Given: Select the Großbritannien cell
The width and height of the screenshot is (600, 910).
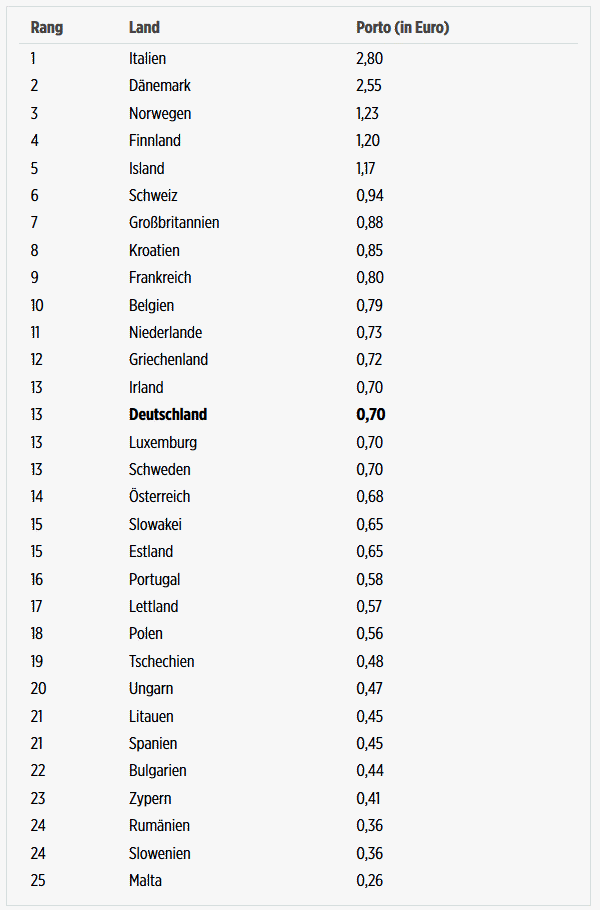Looking at the screenshot, I should pos(174,222).
